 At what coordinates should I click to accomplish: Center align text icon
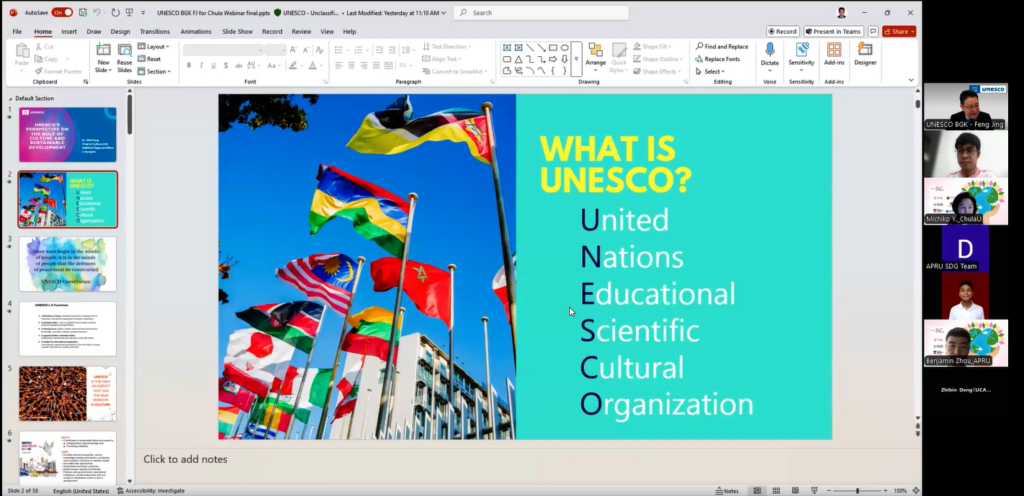[x=351, y=65]
